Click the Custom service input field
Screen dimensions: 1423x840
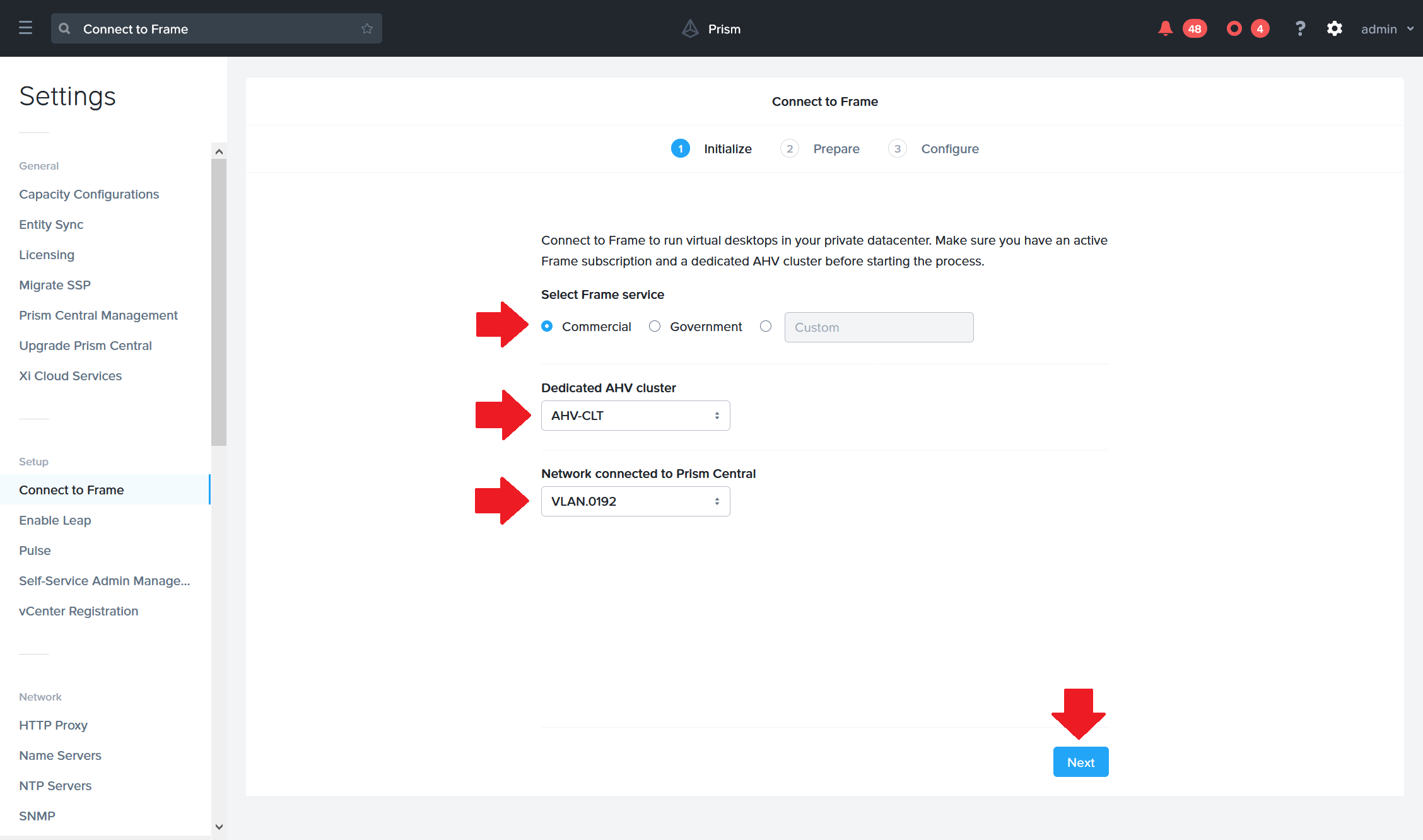point(879,327)
